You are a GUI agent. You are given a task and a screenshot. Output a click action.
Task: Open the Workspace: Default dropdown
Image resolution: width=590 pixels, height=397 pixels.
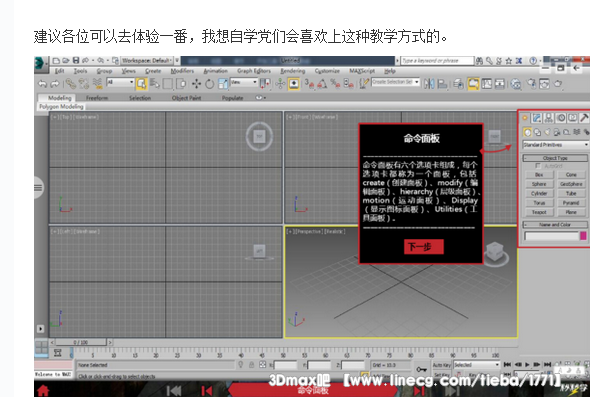(146, 60)
